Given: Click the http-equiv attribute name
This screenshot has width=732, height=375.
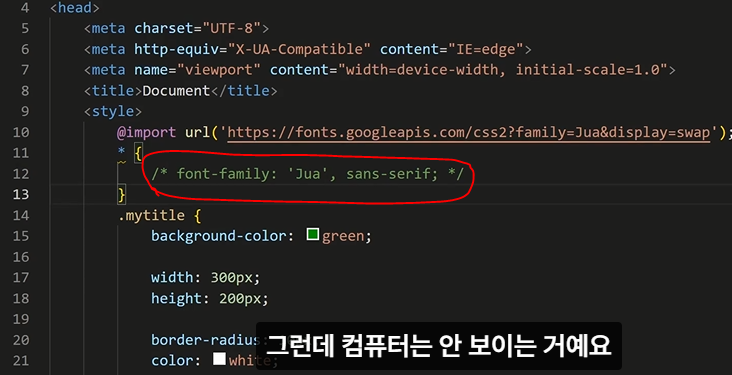Looking at the screenshot, I should (176, 49).
